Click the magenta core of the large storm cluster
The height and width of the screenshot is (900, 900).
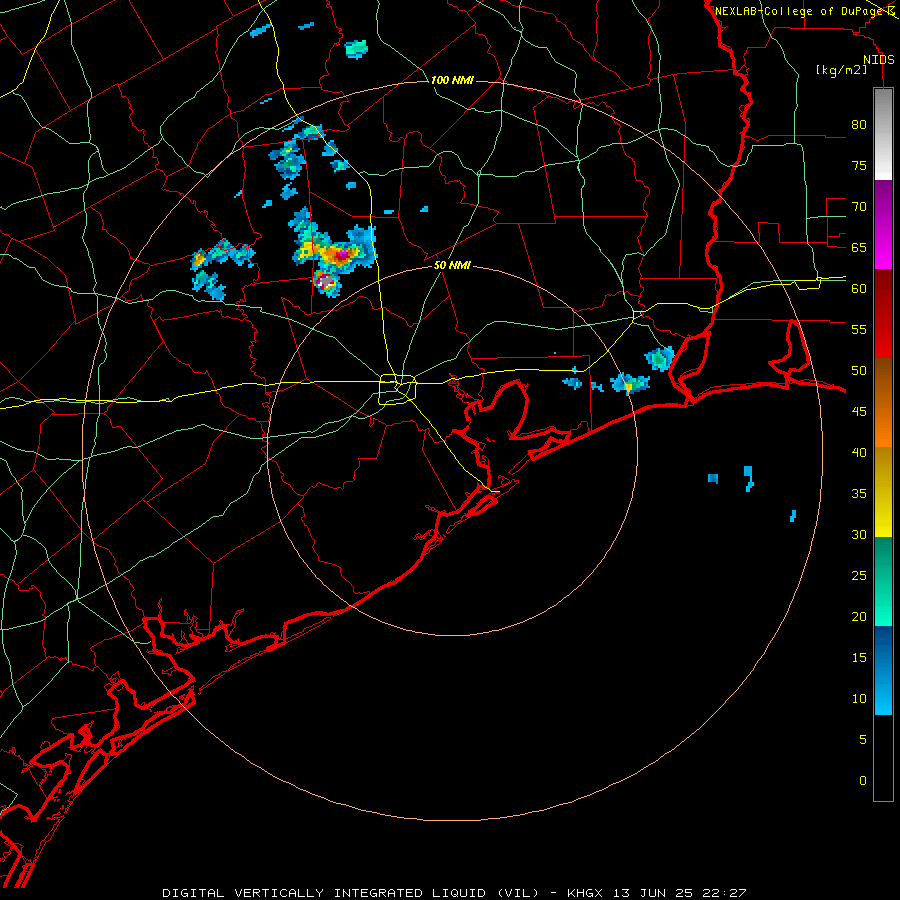tap(342, 254)
